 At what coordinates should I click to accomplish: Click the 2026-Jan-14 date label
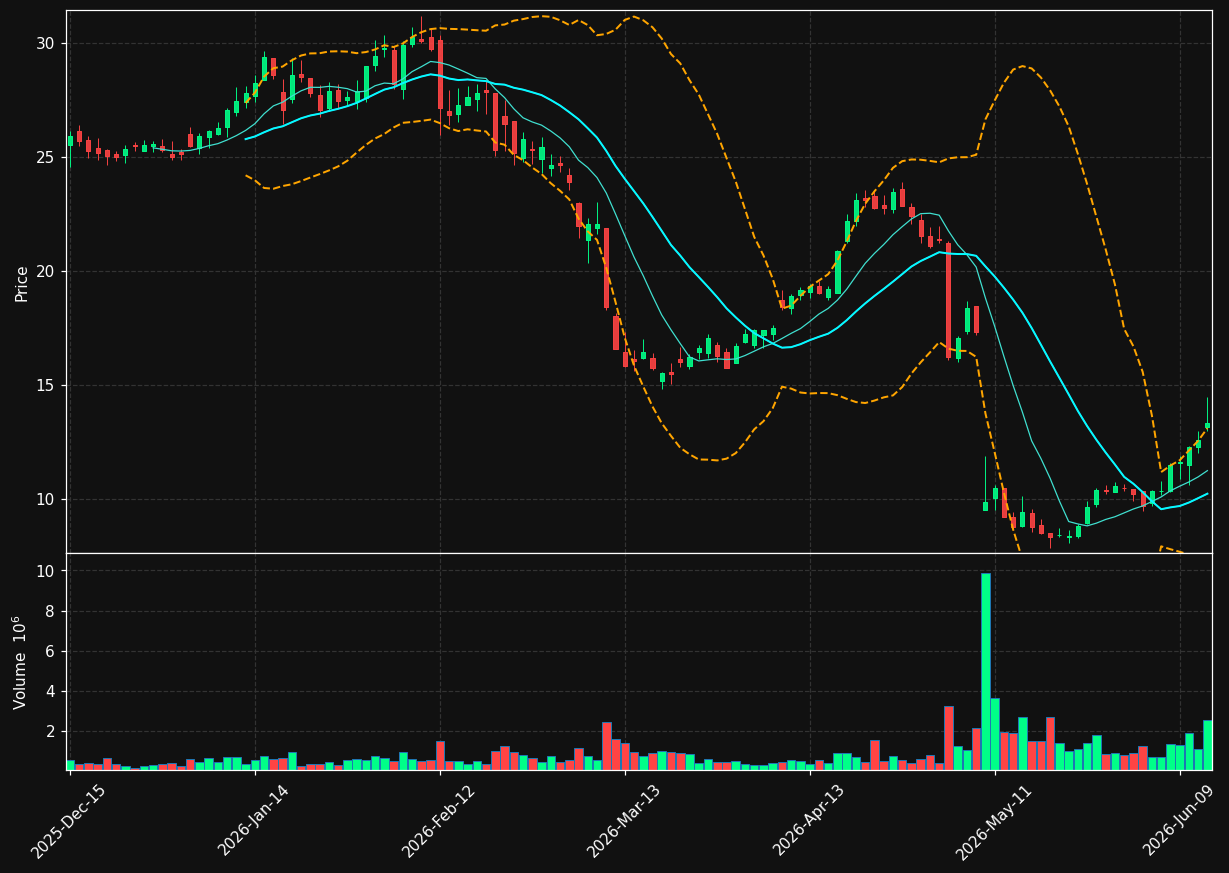(253, 822)
